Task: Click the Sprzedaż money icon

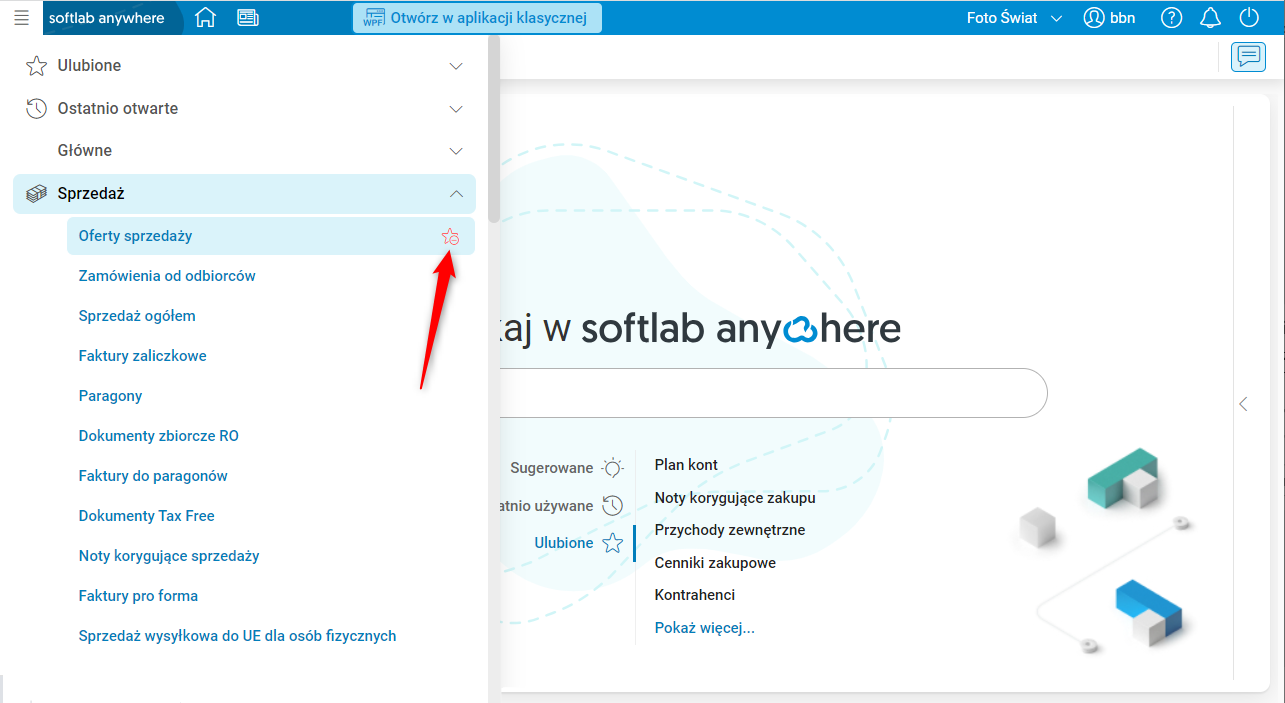Action: pyautogui.click(x=36, y=194)
